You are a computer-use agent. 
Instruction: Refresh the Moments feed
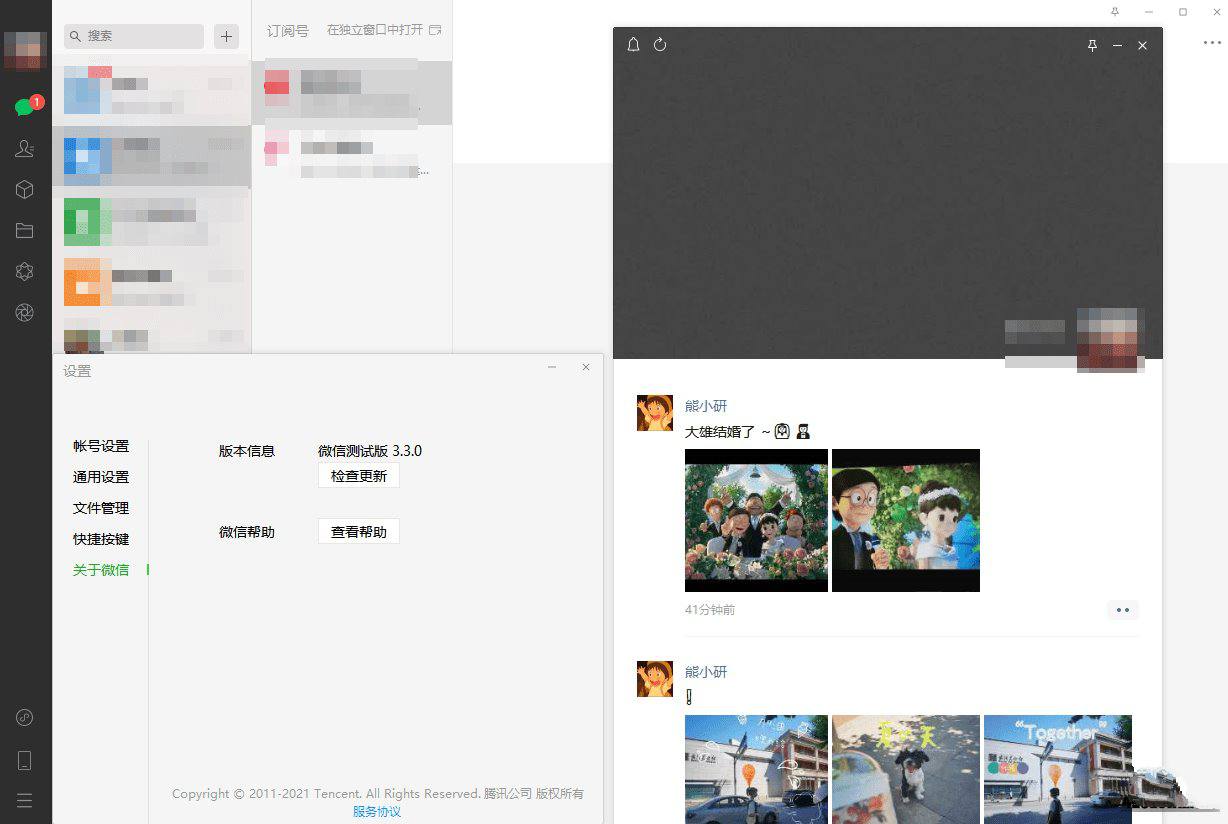click(660, 45)
